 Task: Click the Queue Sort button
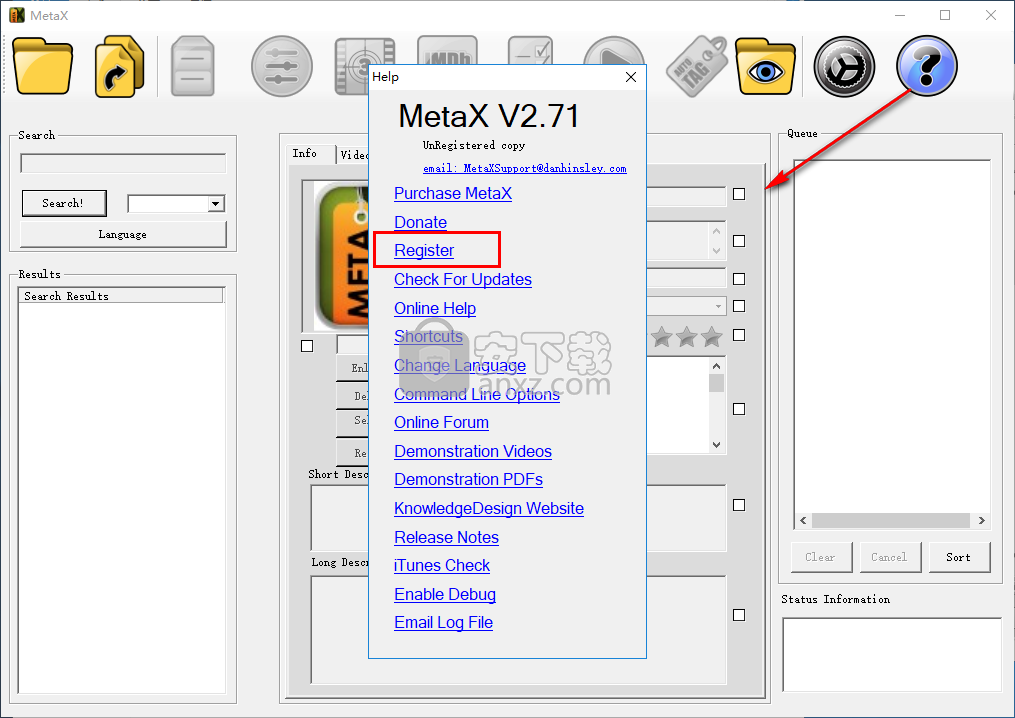tap(959, 557)
